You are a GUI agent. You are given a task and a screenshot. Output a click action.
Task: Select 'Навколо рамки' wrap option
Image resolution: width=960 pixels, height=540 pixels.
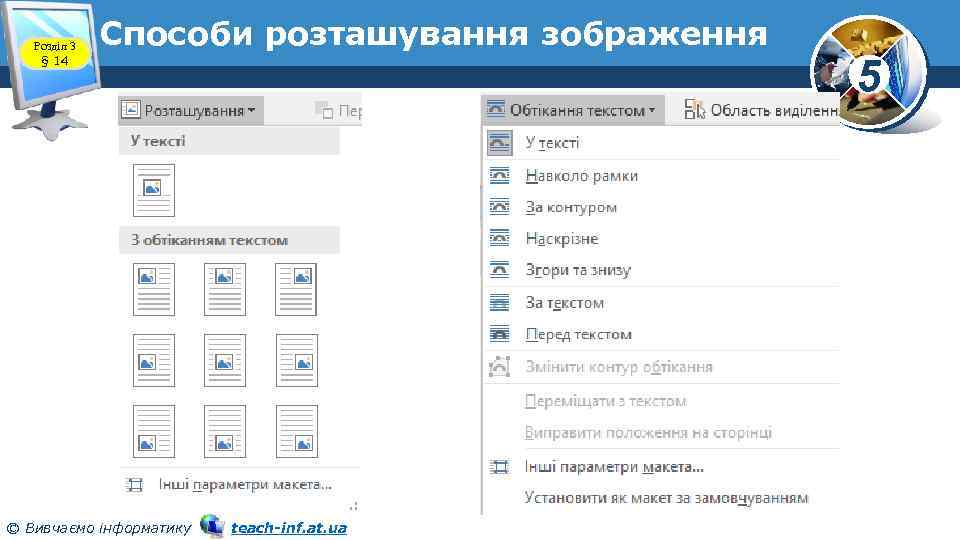tap(661, 176)
